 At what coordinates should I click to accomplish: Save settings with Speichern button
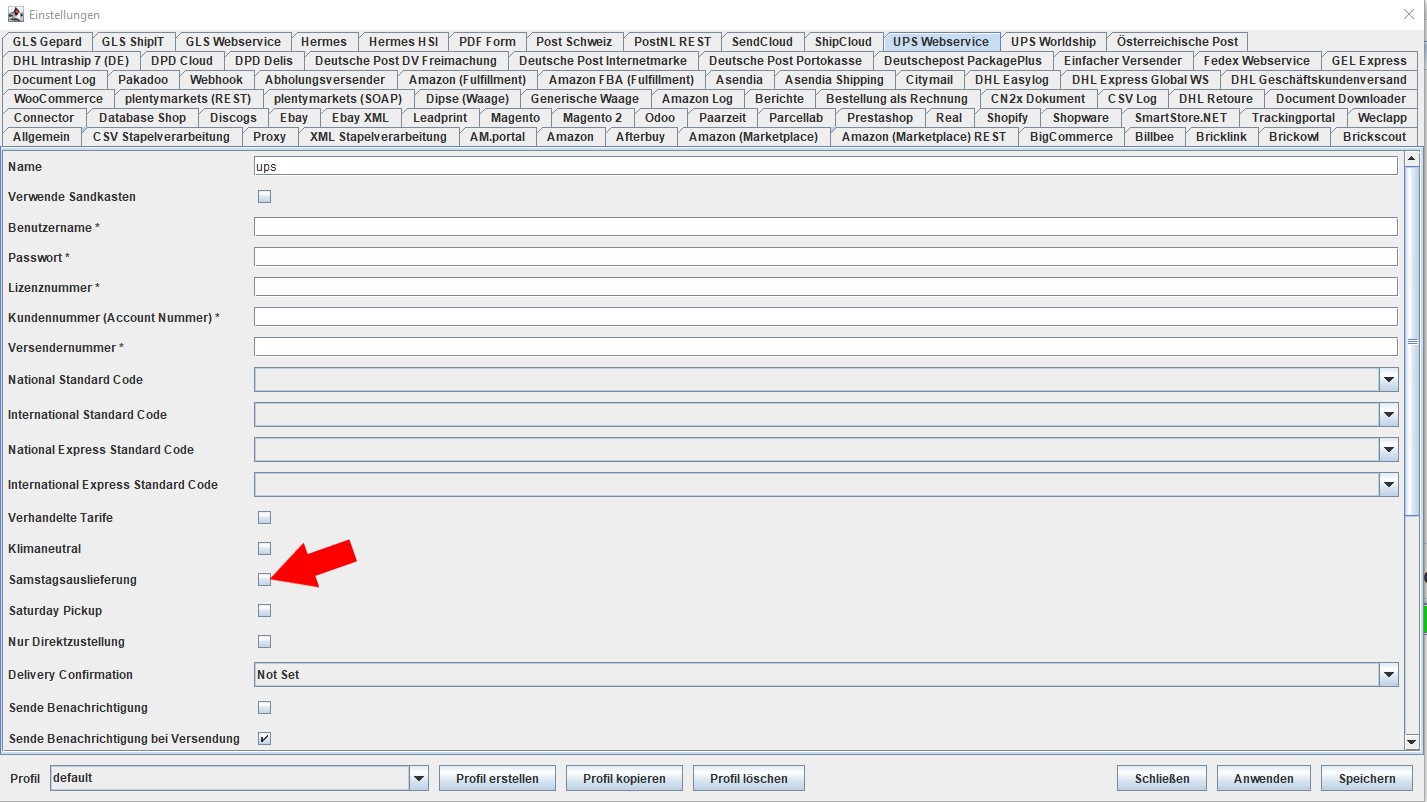click(1367, 778)
